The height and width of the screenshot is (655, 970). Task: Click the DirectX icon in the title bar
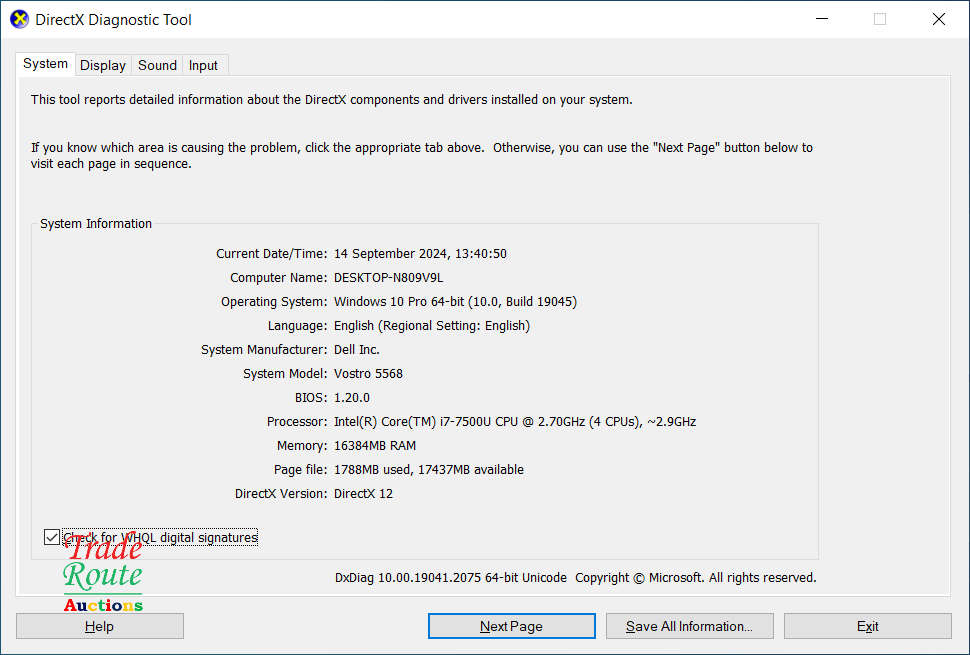pyautogui.click(x=18, y=19)
